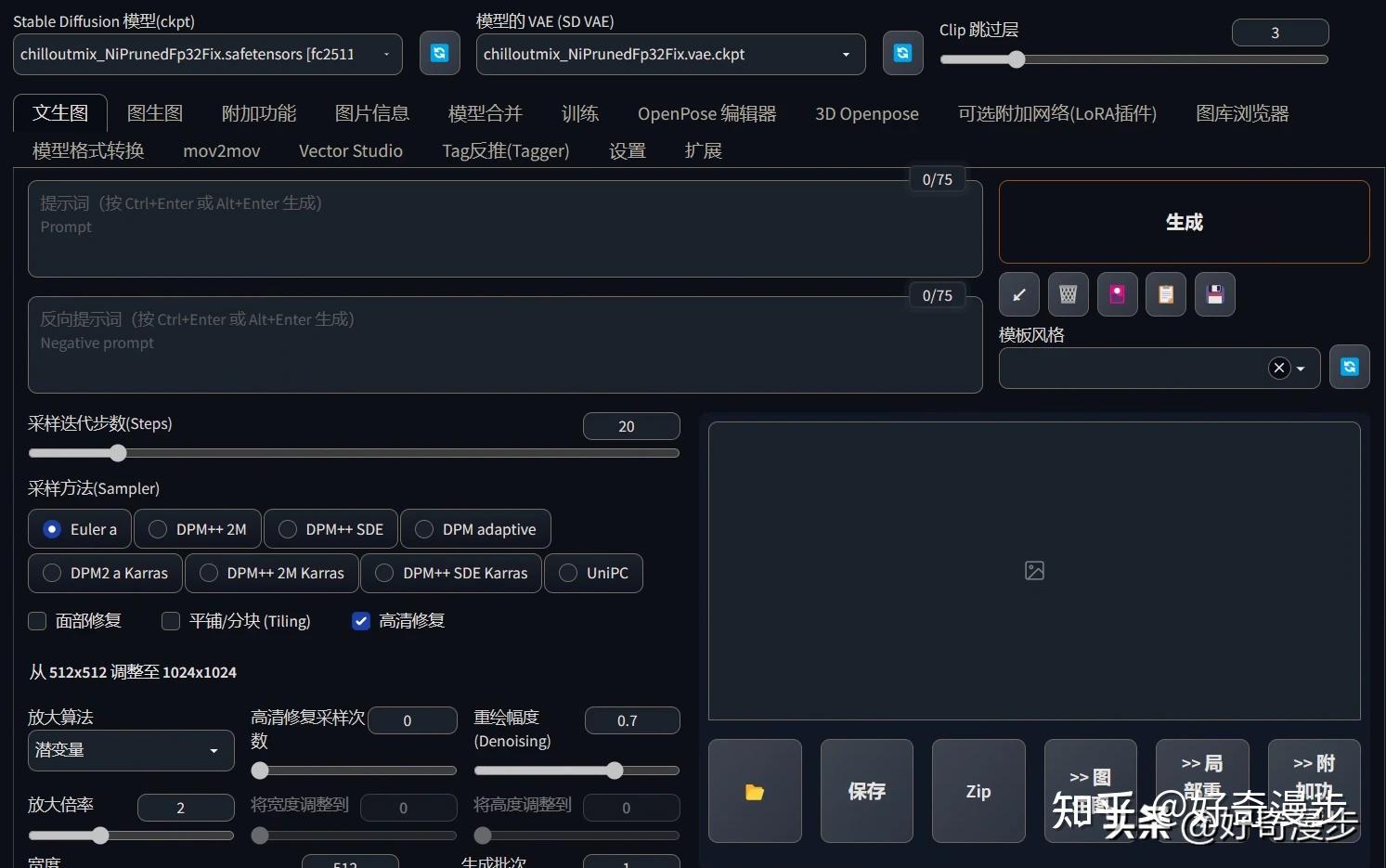Click the Zip button
The image size is (1386, 868).
coord(978,791)
